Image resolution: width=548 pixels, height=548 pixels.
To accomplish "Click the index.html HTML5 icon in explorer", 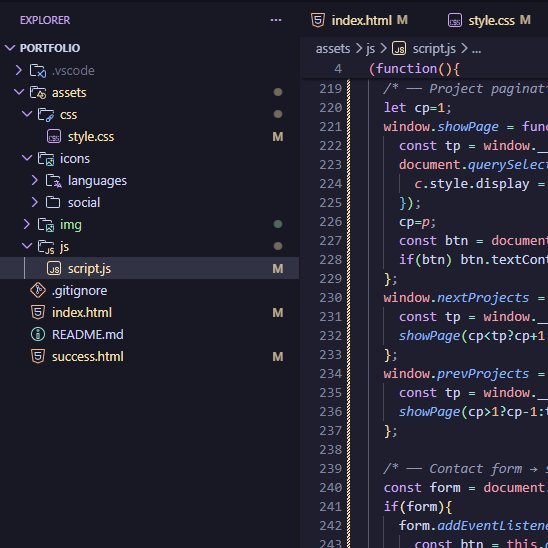I will click(x=38, y=312).
